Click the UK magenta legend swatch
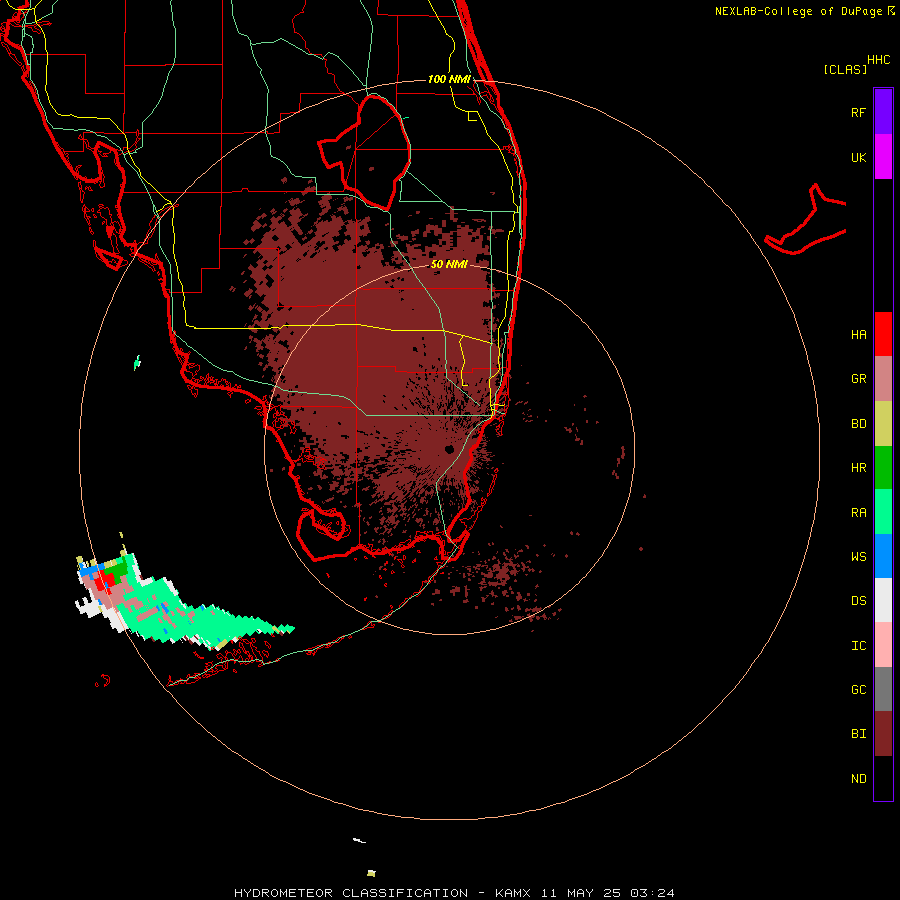Image resolution: width=900 pixels, height=900 pixels. point(883,157)
